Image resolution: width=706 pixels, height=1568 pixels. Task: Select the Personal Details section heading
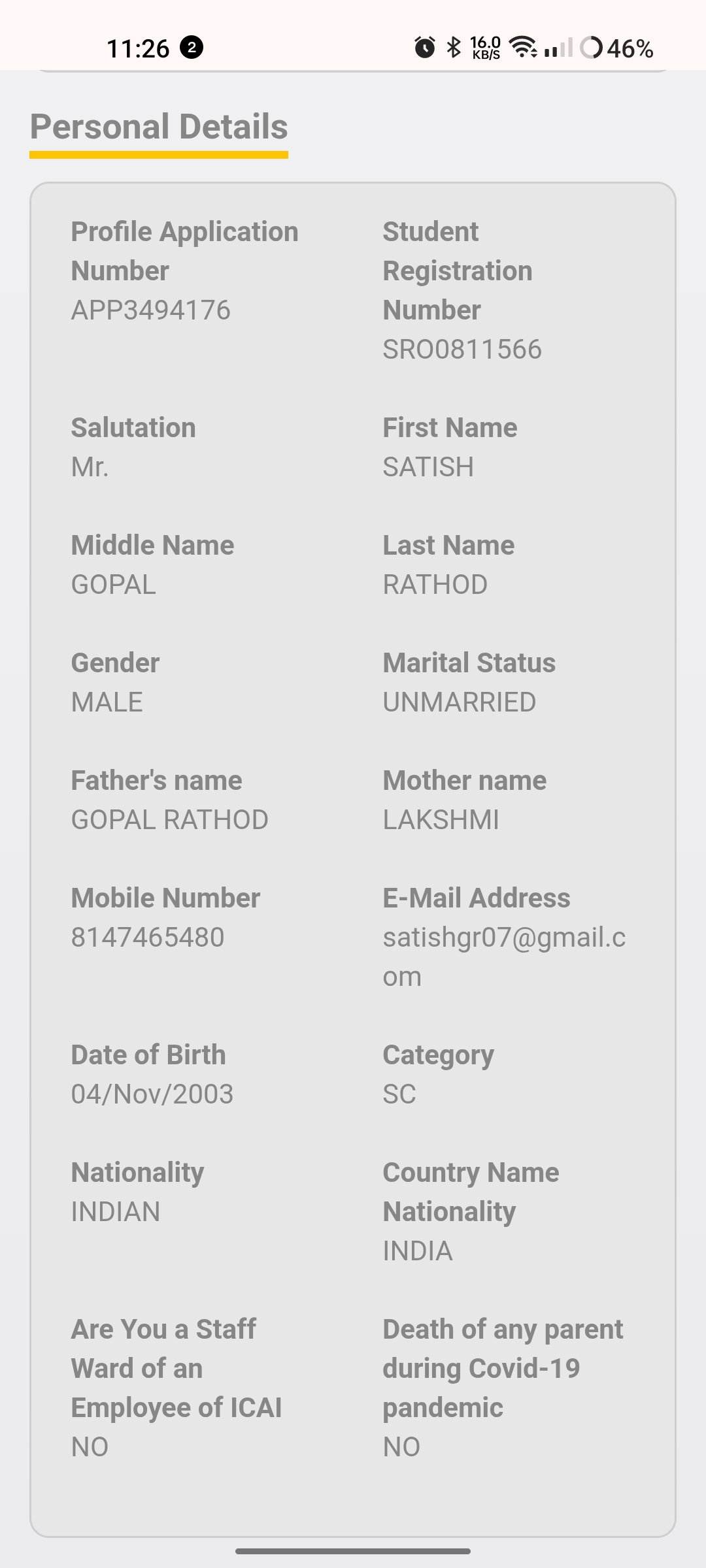point(159,127)
